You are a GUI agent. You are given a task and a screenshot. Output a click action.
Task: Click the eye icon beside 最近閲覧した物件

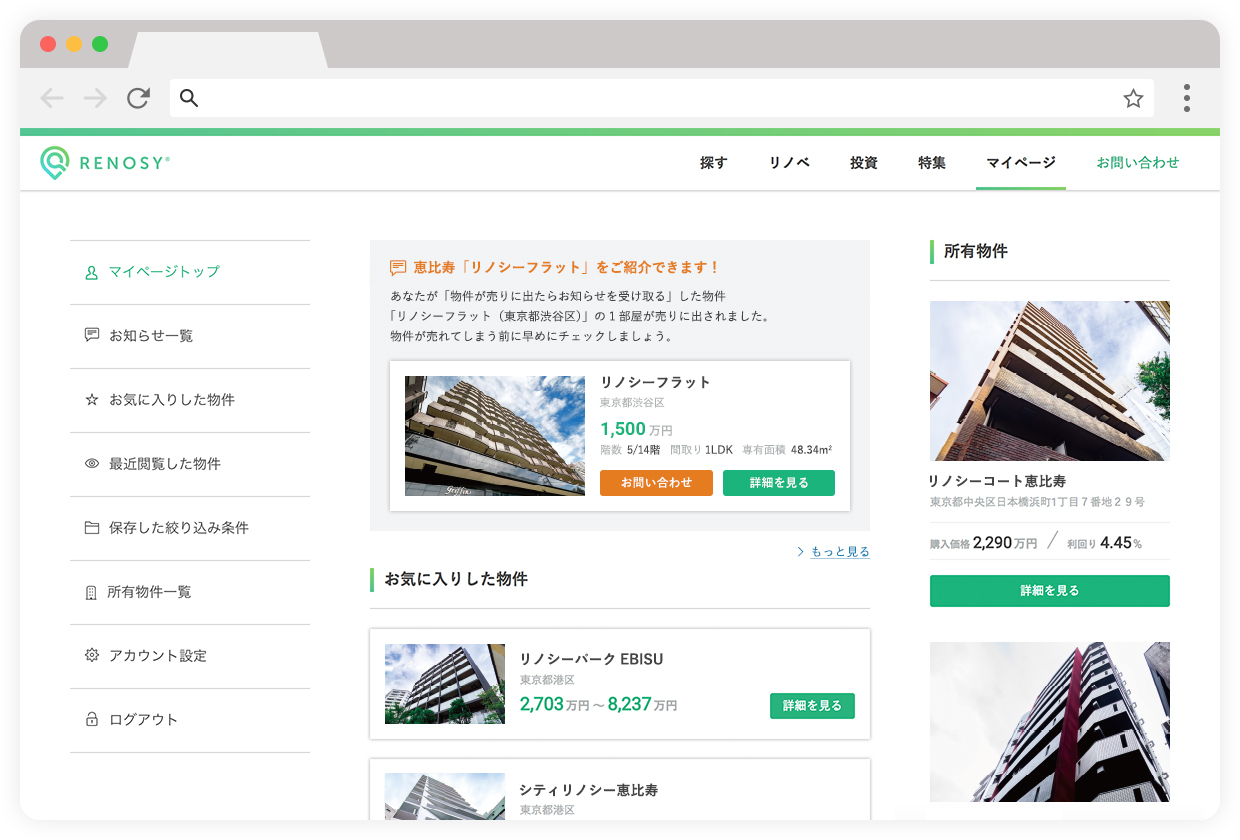pos(92,464)
